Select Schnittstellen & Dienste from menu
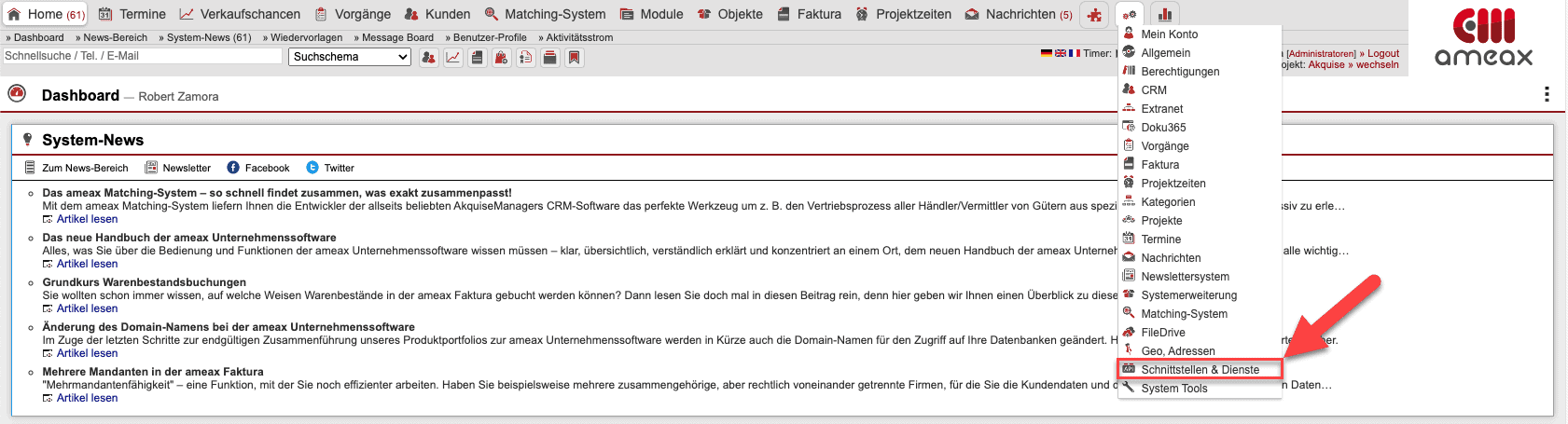The width and height of the screenshot is (1568, 424). coord(1200,370)
